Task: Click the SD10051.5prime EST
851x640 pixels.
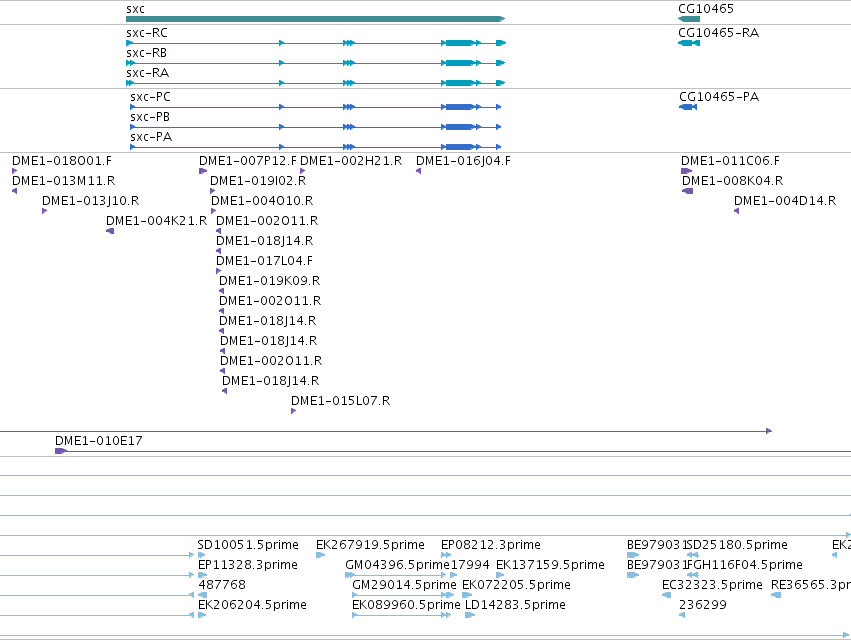Action: 202,555
